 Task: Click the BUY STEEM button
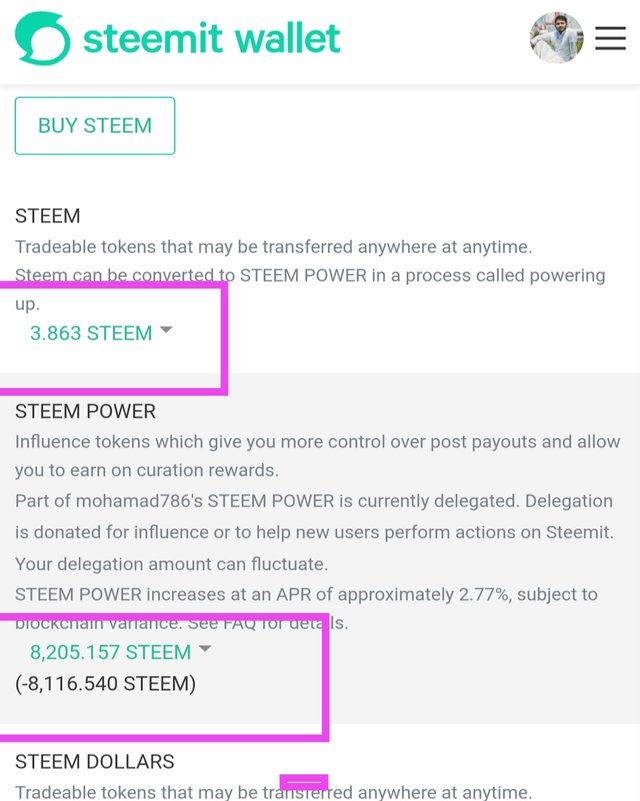95,126
